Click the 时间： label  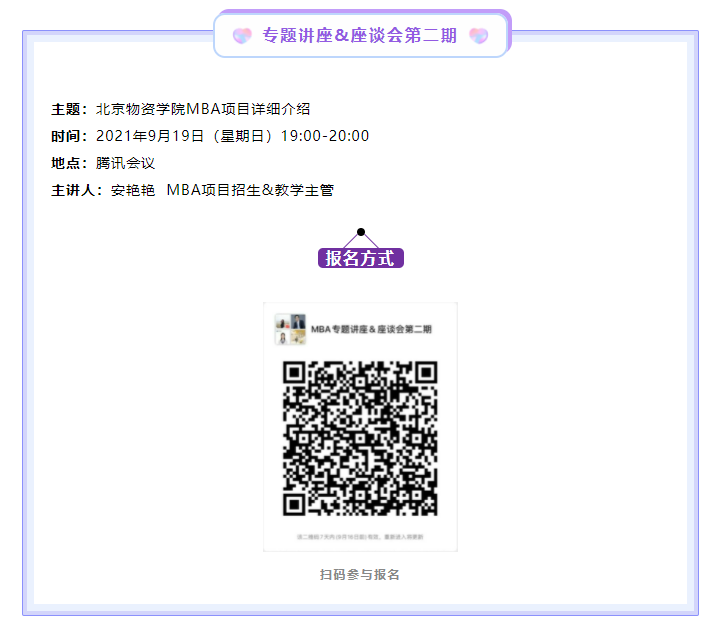click(x=69, y=136)
